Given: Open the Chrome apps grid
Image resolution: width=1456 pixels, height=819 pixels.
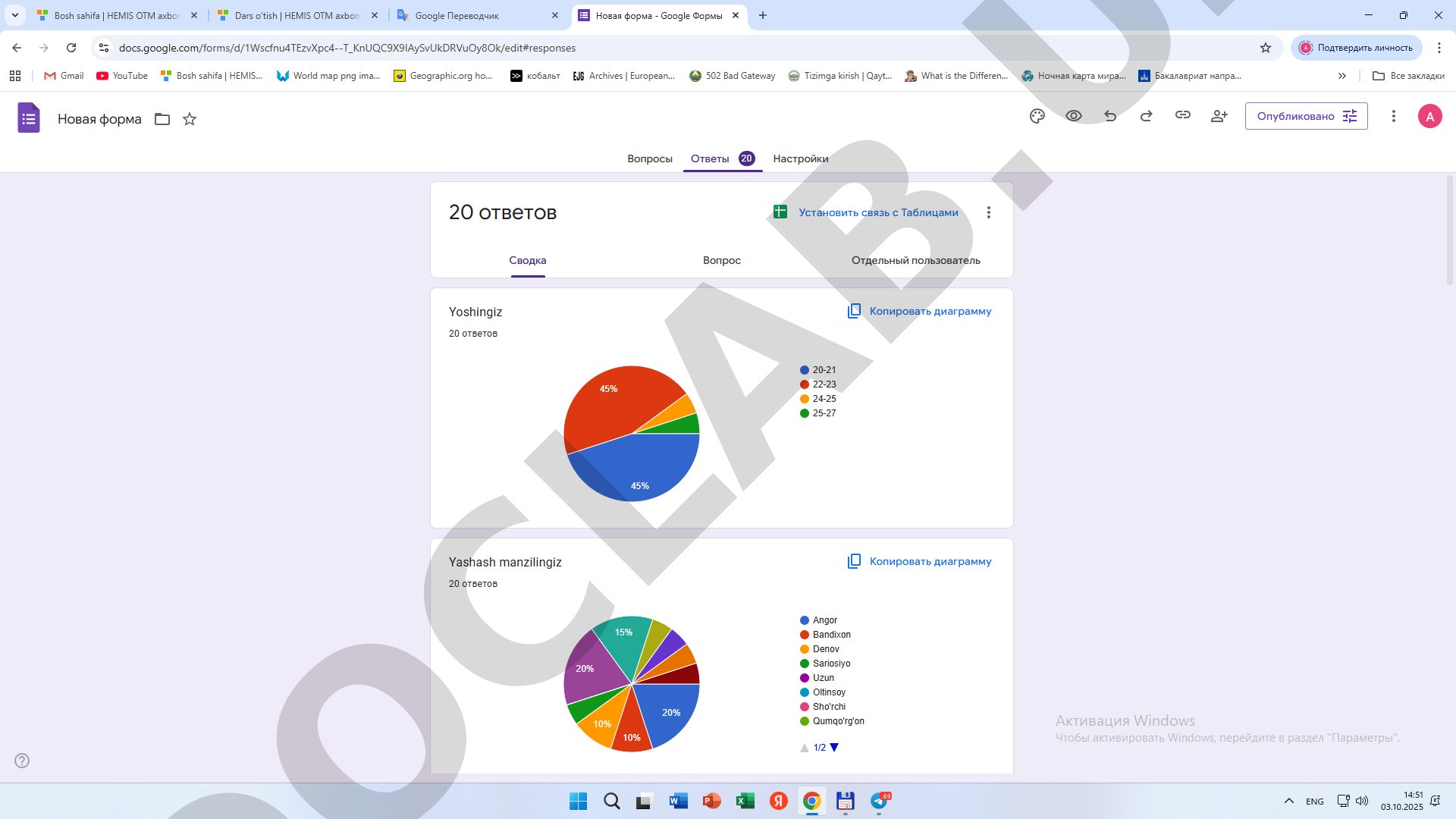Looking at the screenshot, I should 15,76.
